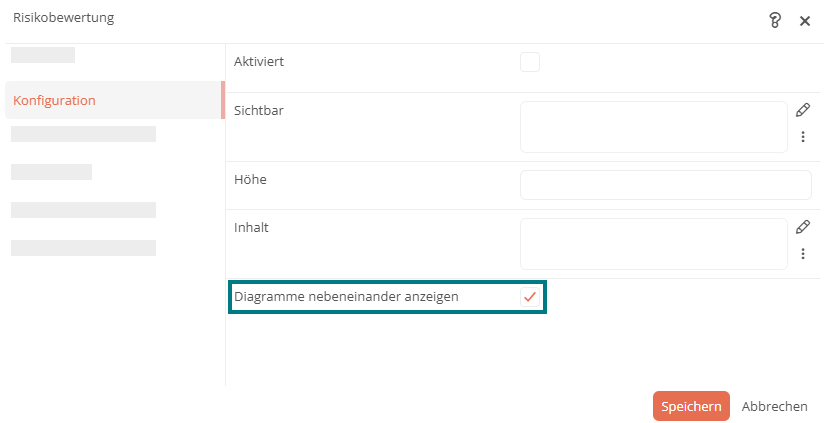Open the pencil editor for Sichtbar
829x423 pixels.
point(803,110)
